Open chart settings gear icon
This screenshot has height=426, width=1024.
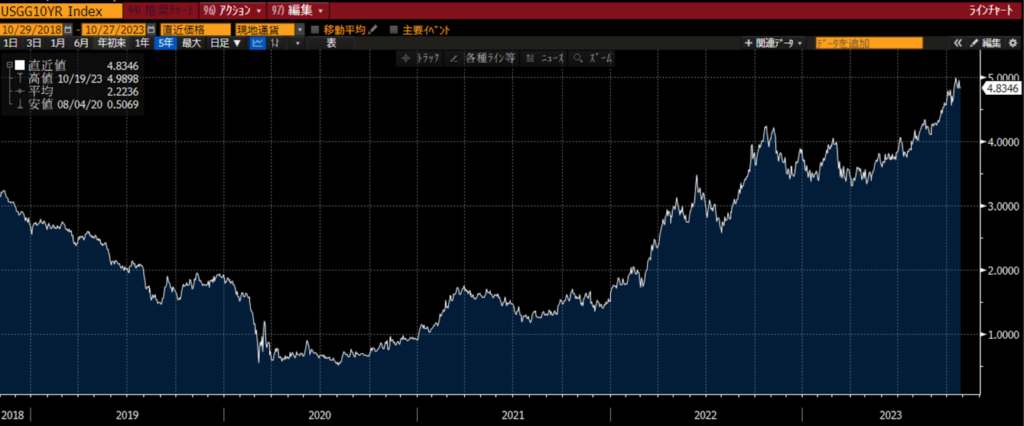[x=1012, y=43]
